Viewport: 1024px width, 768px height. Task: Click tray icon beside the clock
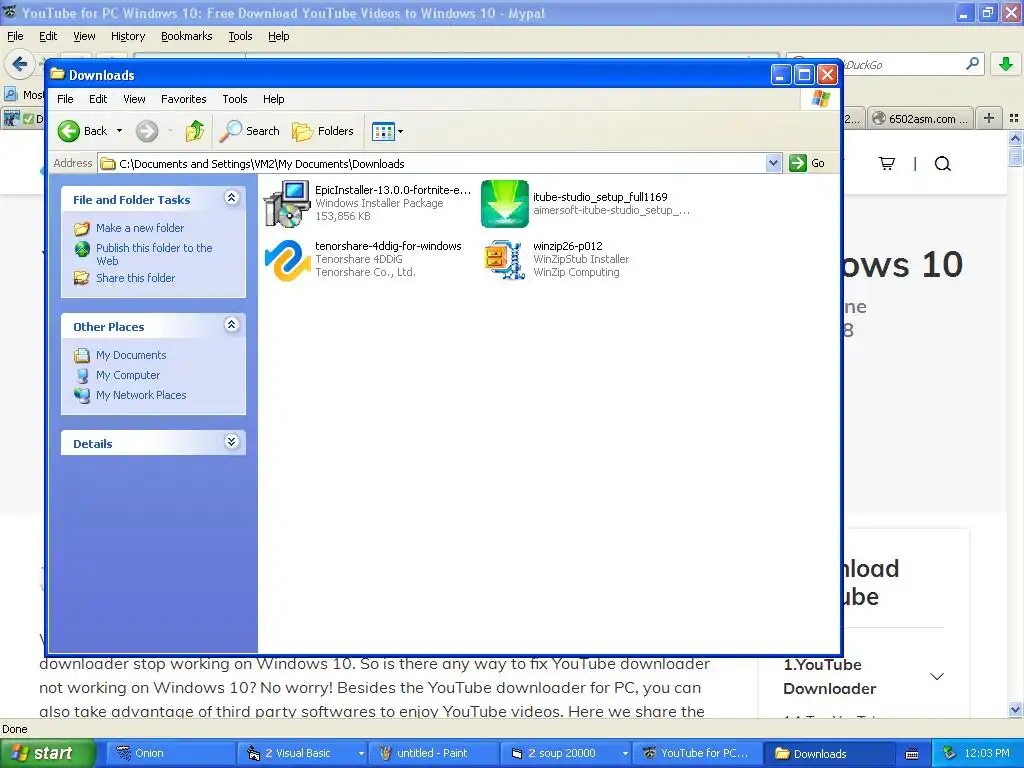pos(949,753)
